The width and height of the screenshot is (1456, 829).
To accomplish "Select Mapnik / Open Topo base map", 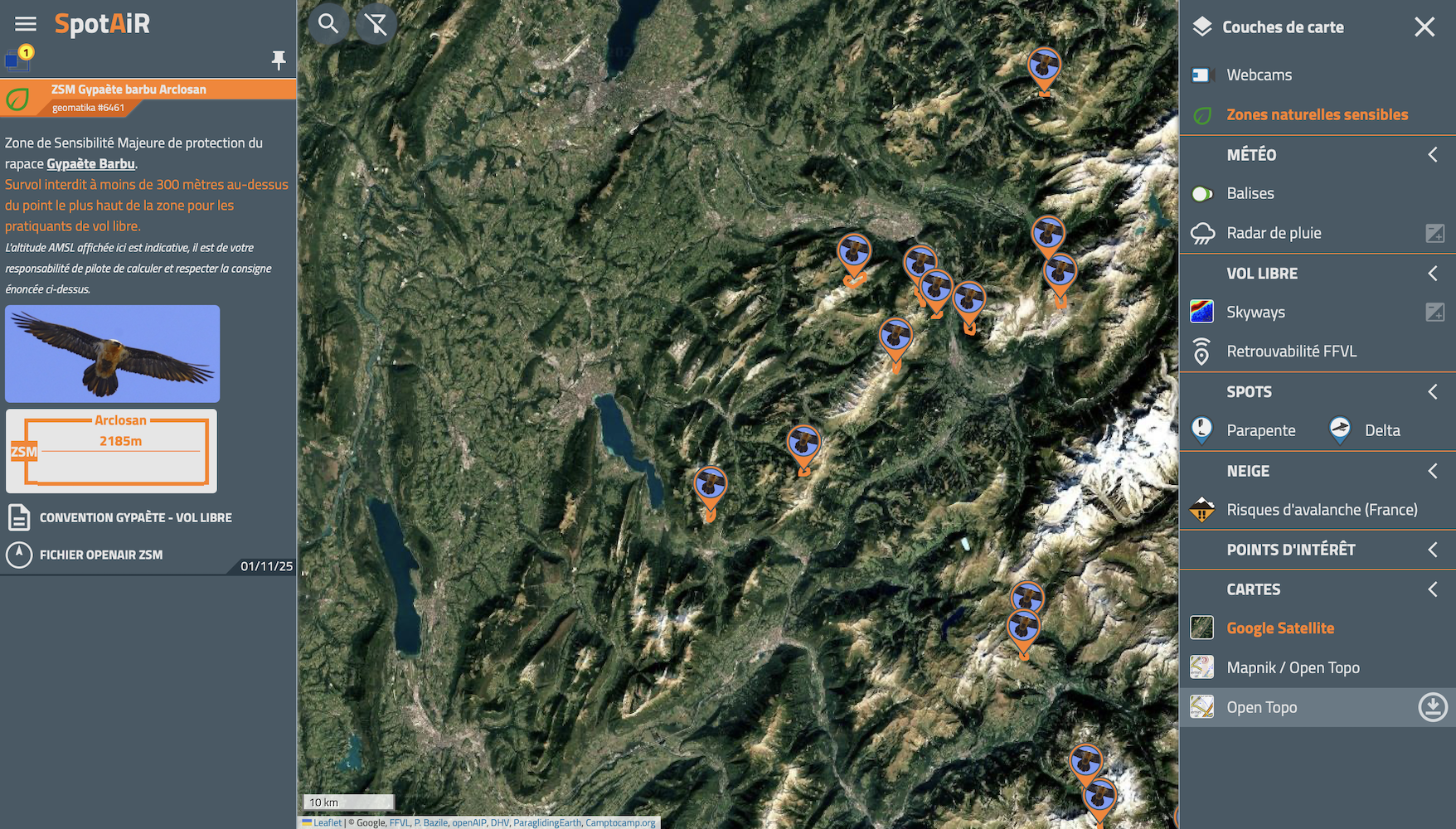I will 1293,667.
